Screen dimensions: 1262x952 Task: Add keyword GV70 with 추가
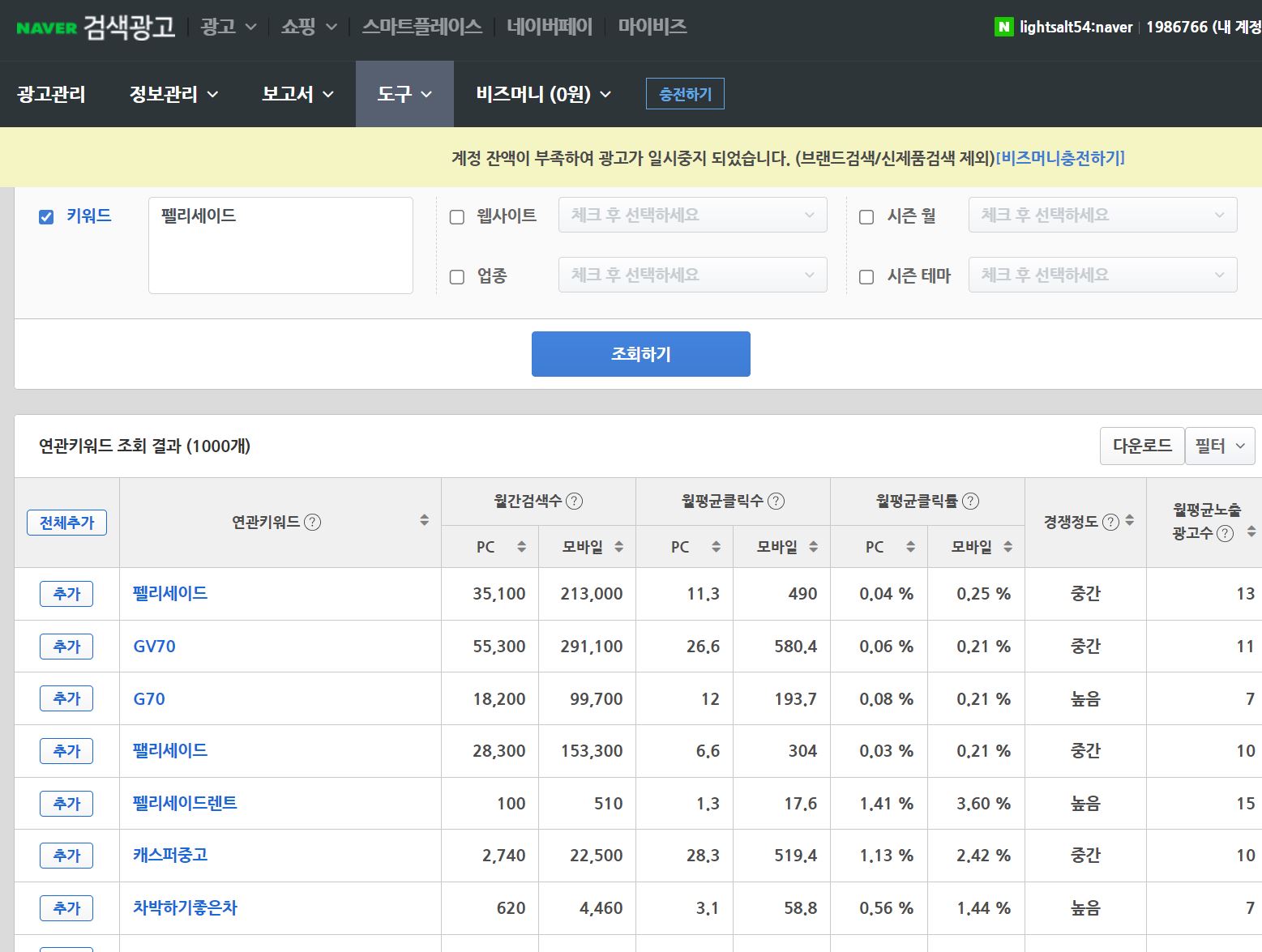pos(66,647)
